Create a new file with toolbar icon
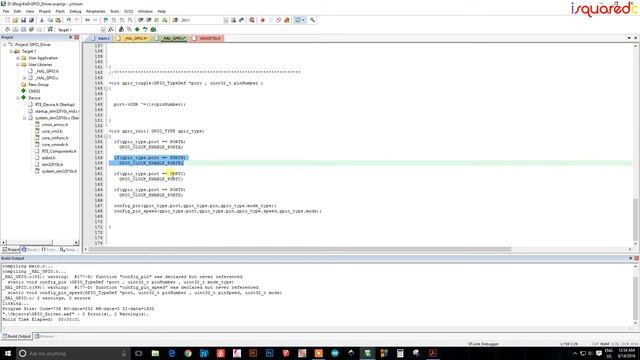This screenshot has height=360, width=640. coord(7,20)
